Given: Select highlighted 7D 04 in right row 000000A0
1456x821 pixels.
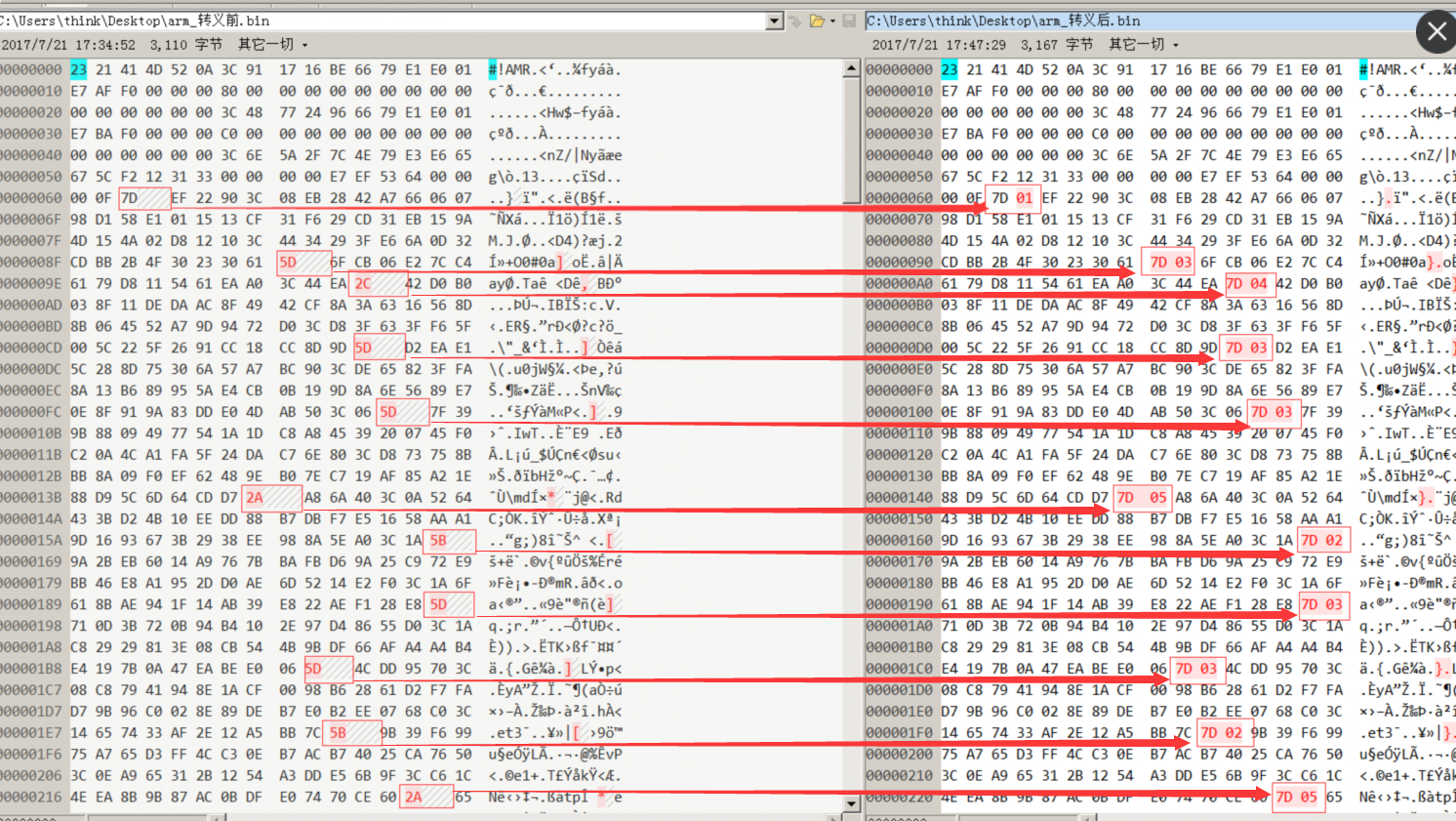Looking at the screenshot, I should 1246,283.
